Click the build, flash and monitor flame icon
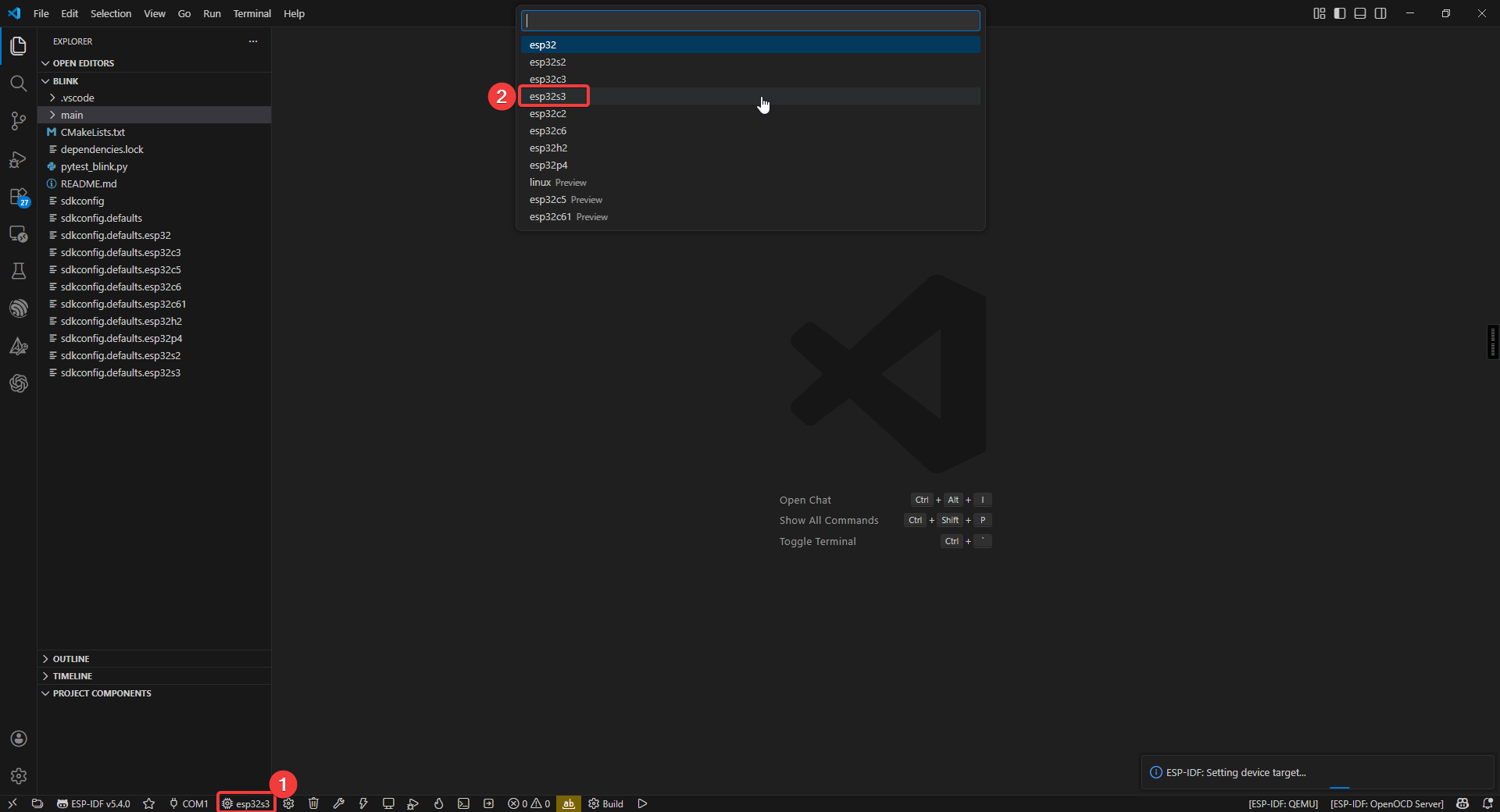The width and height of the screenshot is (1500, 812). click(x=438, y=803)
